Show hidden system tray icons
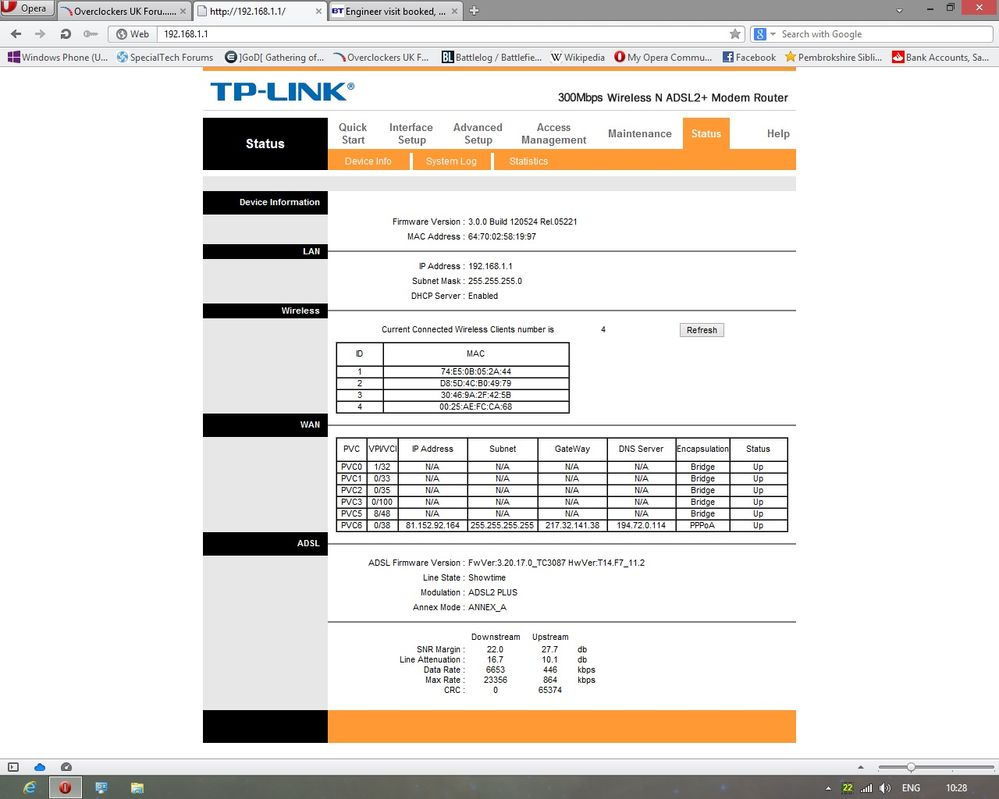Screen dimensions: 999x799 coord(828,788)
